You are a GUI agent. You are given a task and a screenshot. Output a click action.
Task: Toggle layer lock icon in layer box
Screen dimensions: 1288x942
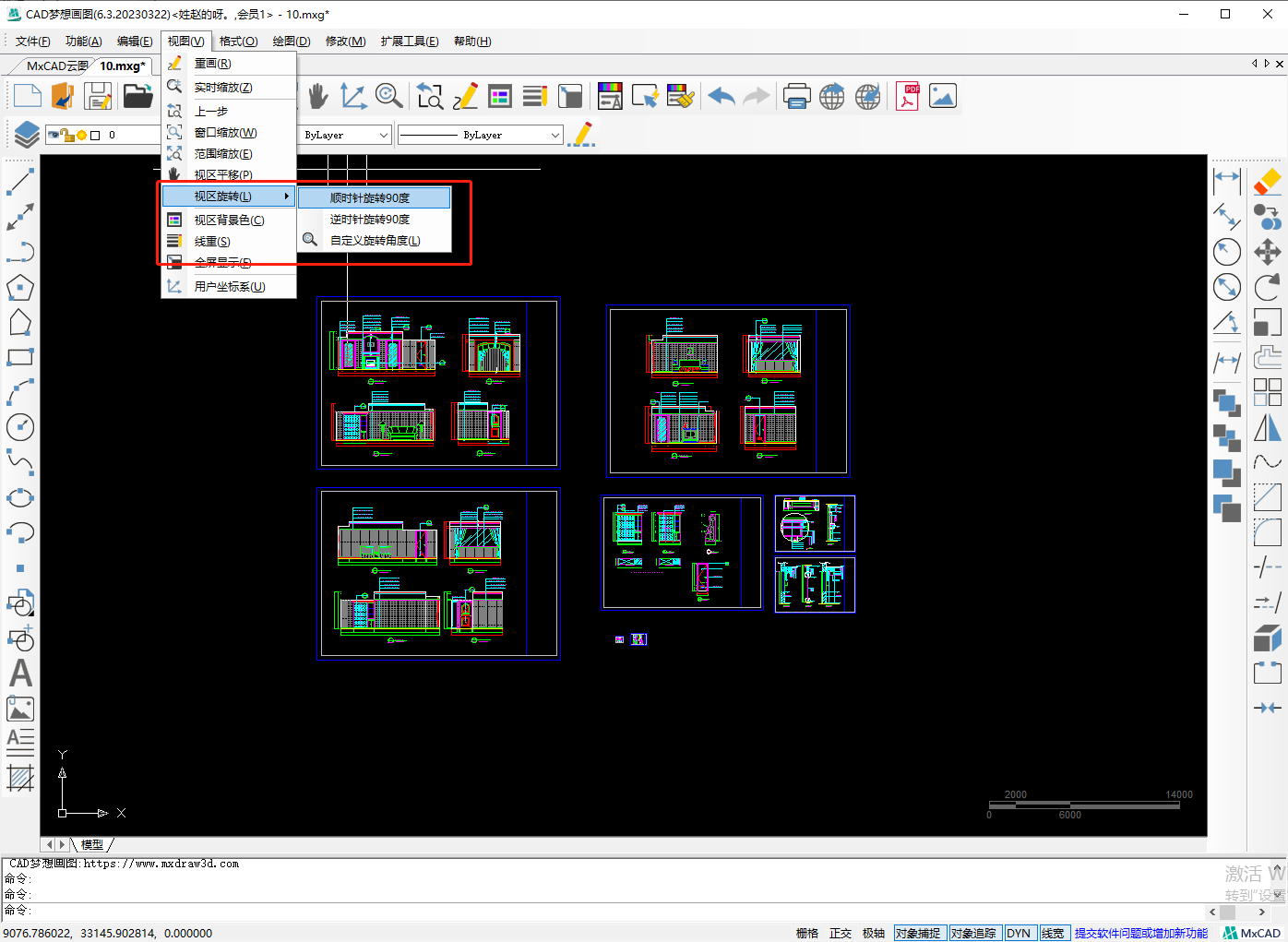click(x=67, y=136)
